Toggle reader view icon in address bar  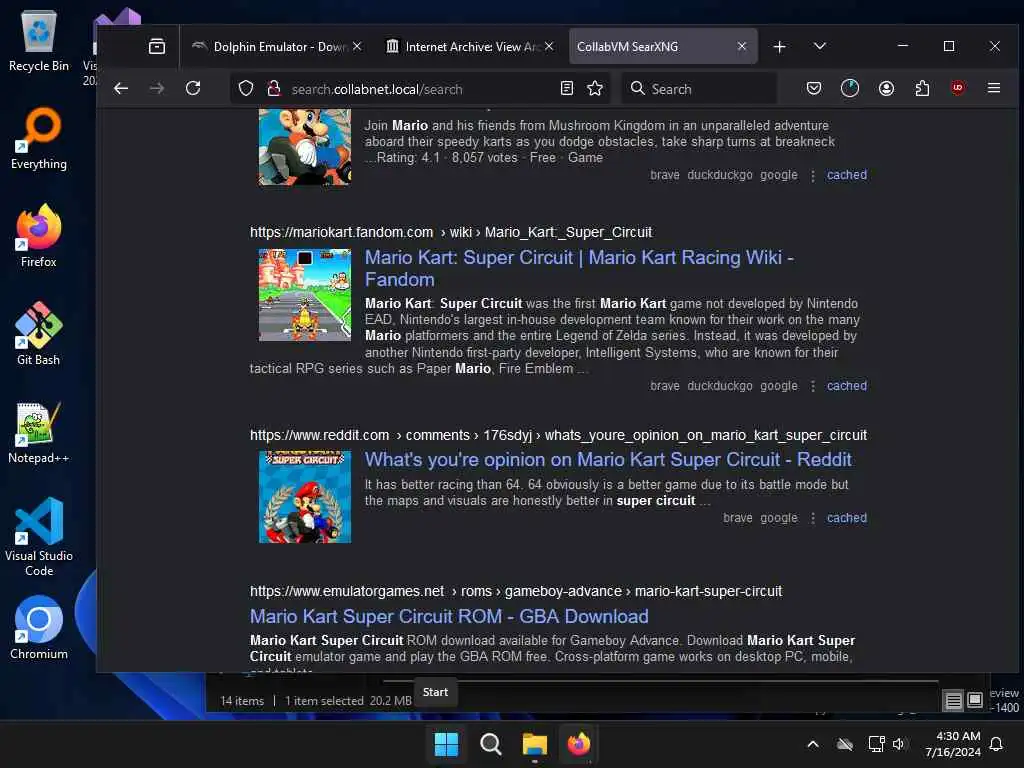pos(567,88)
